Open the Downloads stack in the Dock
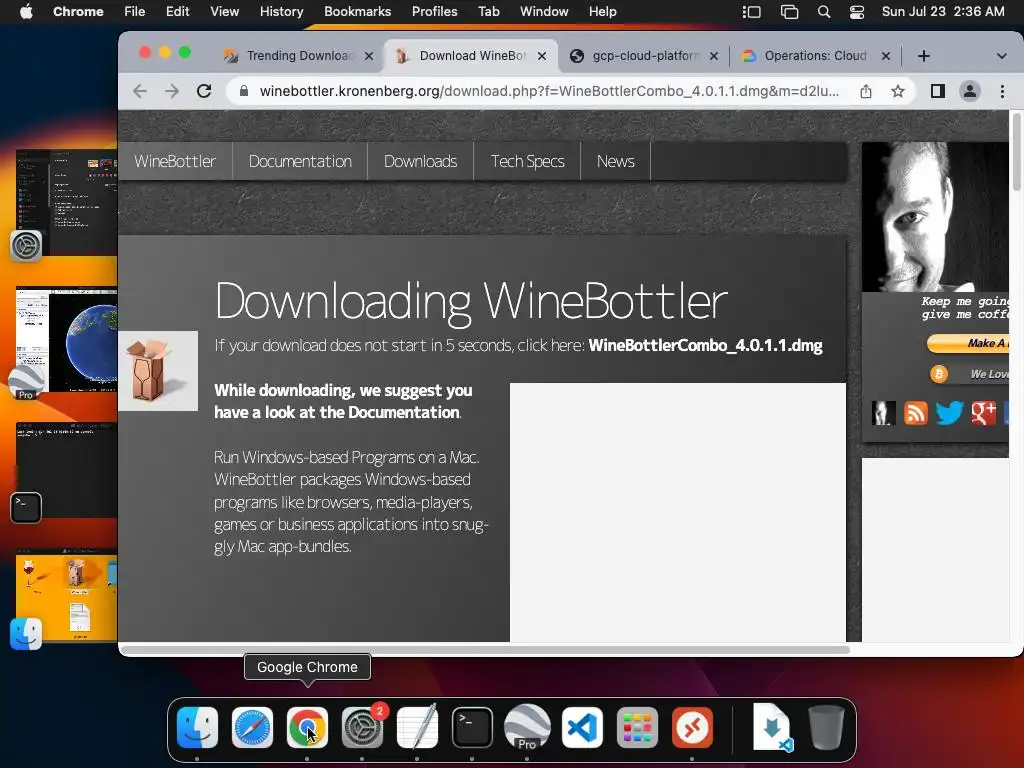The height and width of the screenshot is (768, 1024). 771,728
